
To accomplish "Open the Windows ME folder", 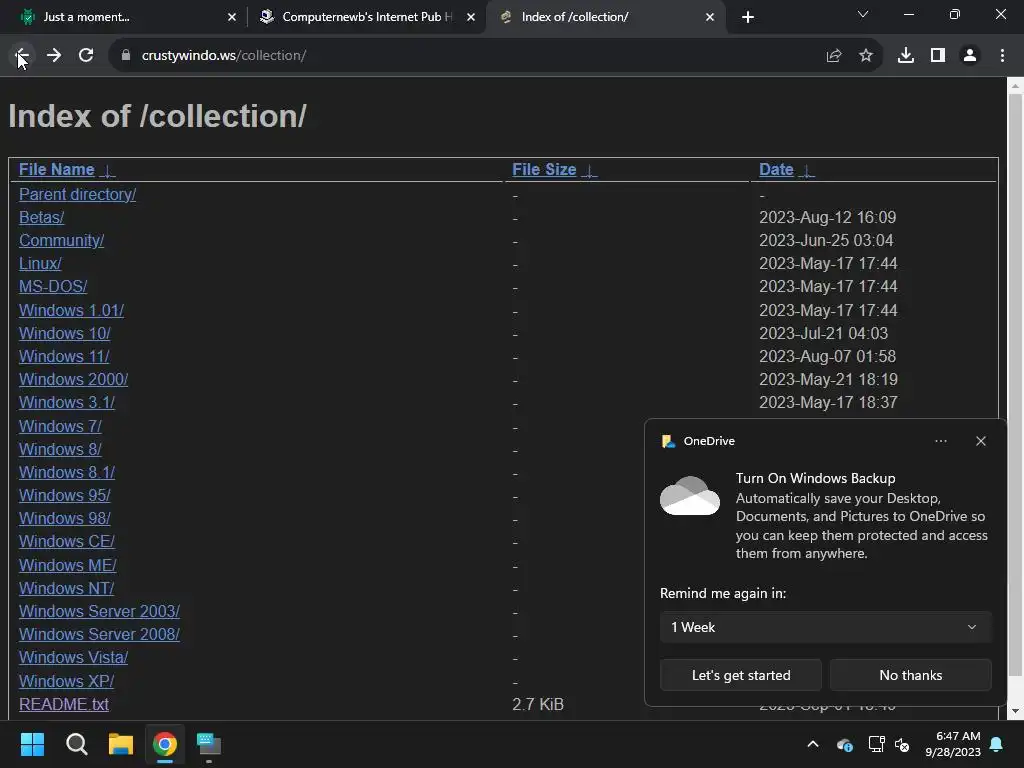I will pos(67,566).
